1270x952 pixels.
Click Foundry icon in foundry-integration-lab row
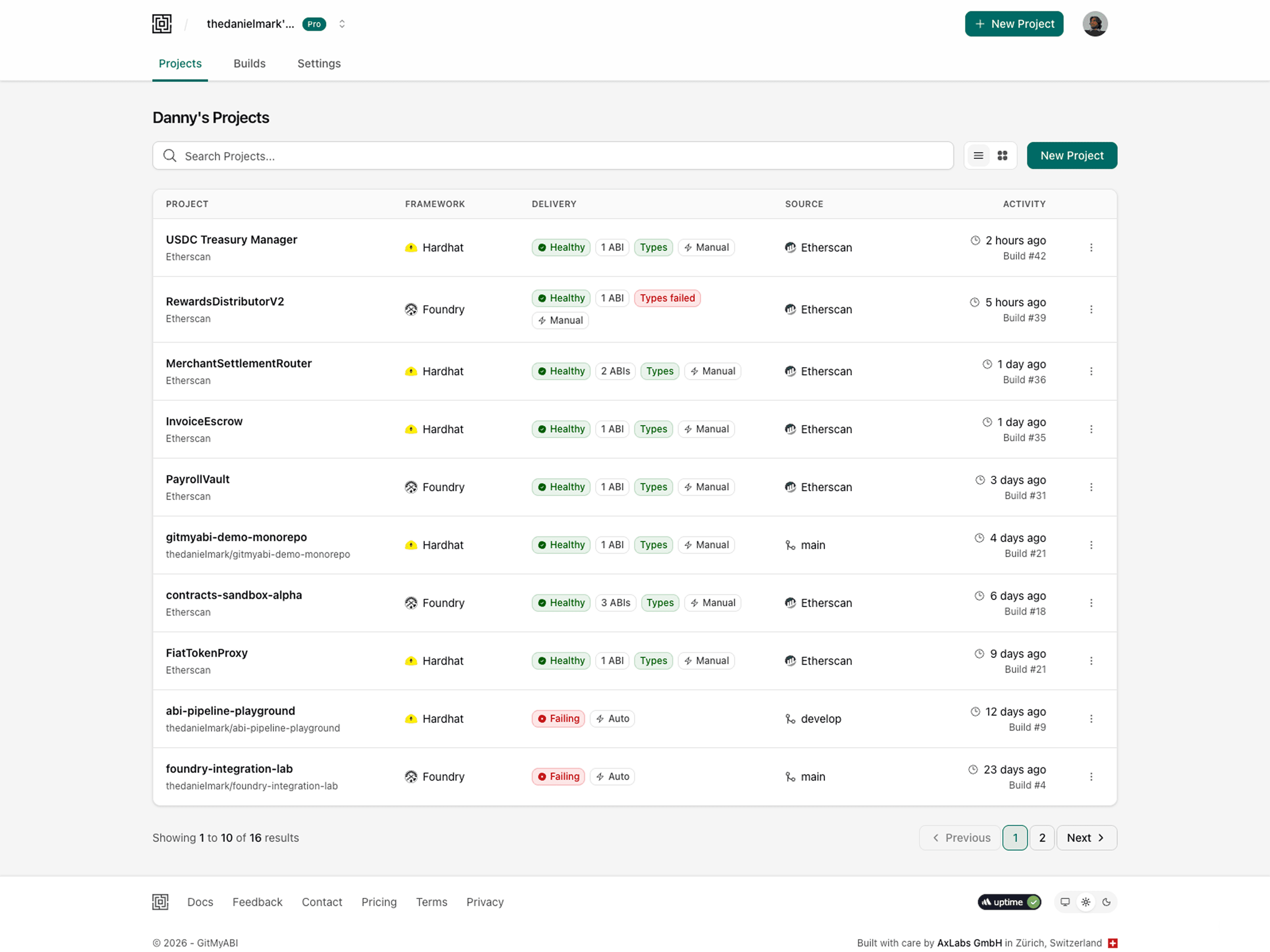411,777
